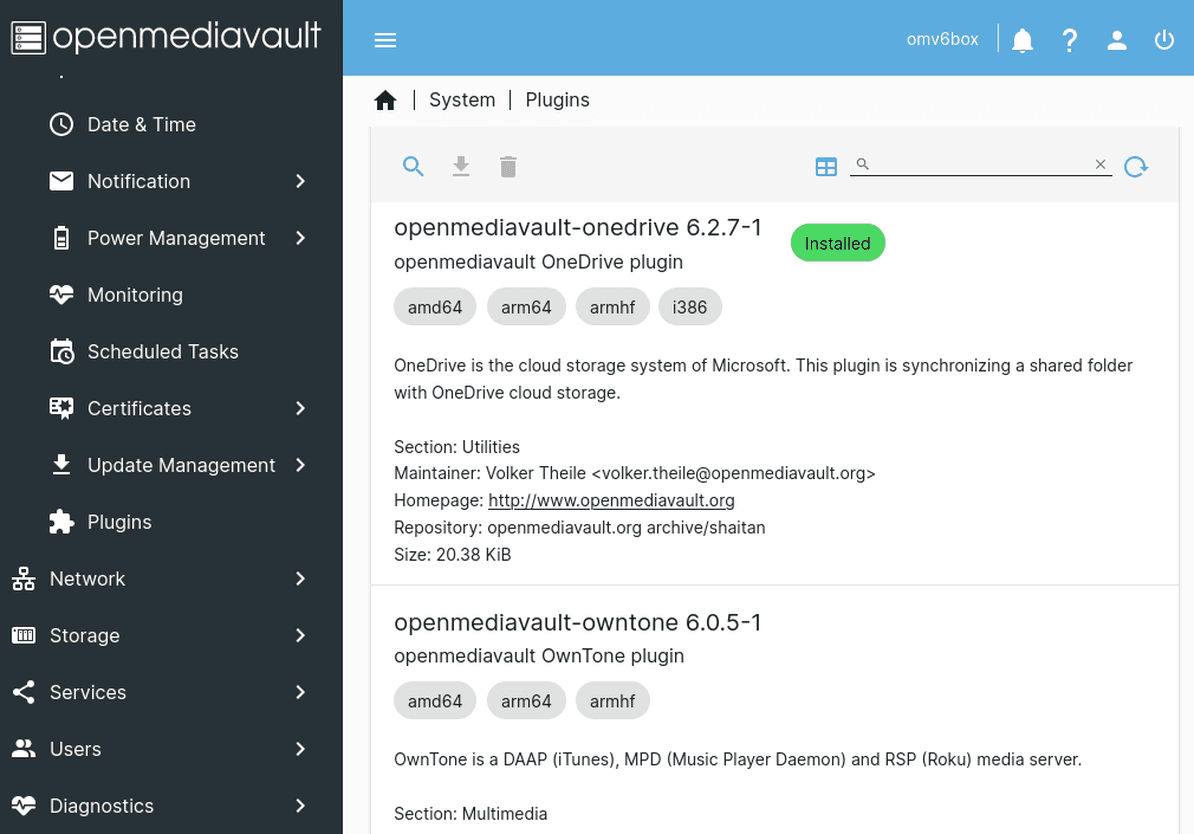Open the column view grid icon
Viewport: 1194px width, 834px height.
[x=825, y=166]
